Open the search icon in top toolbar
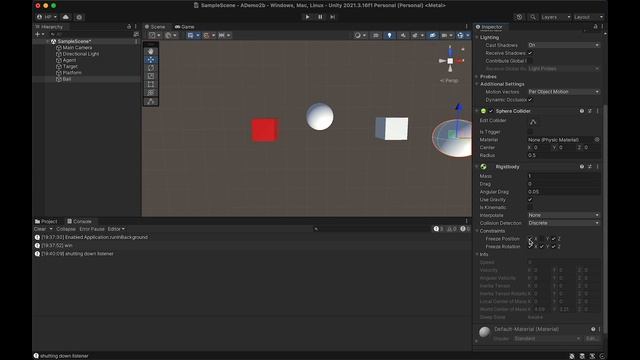The height and width of the screenshot is (360, 640). tap(533, 17)
